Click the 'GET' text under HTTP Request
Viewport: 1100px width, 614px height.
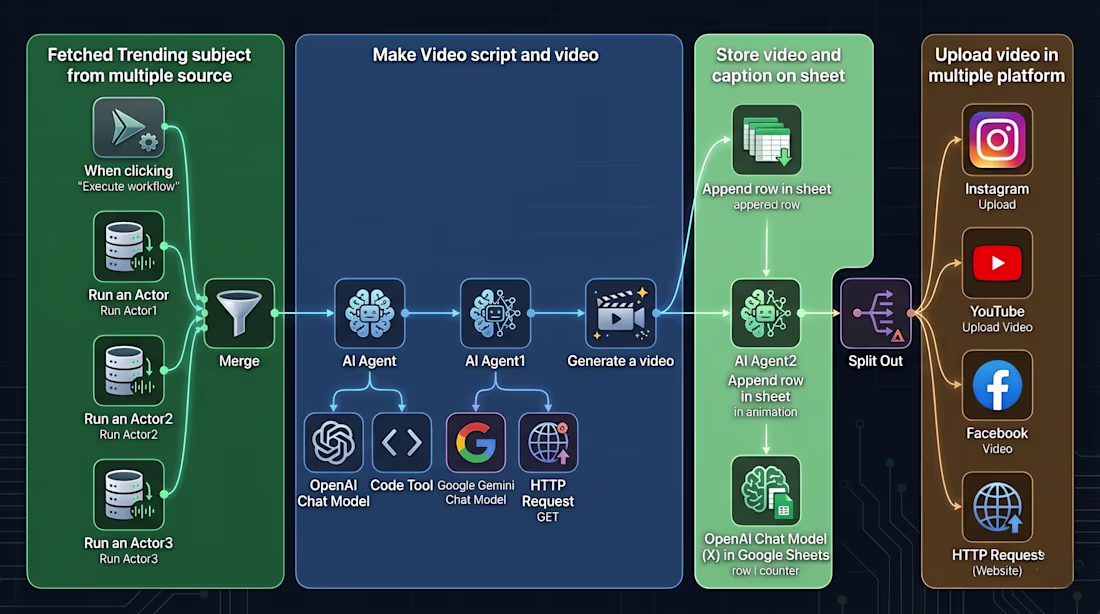coord(548,517)
